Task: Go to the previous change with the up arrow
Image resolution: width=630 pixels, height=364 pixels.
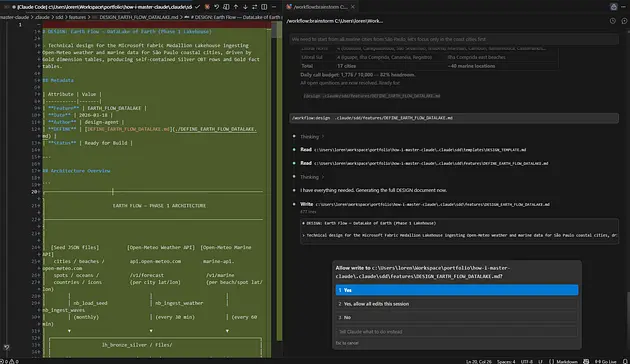Action: pos(236,7)
